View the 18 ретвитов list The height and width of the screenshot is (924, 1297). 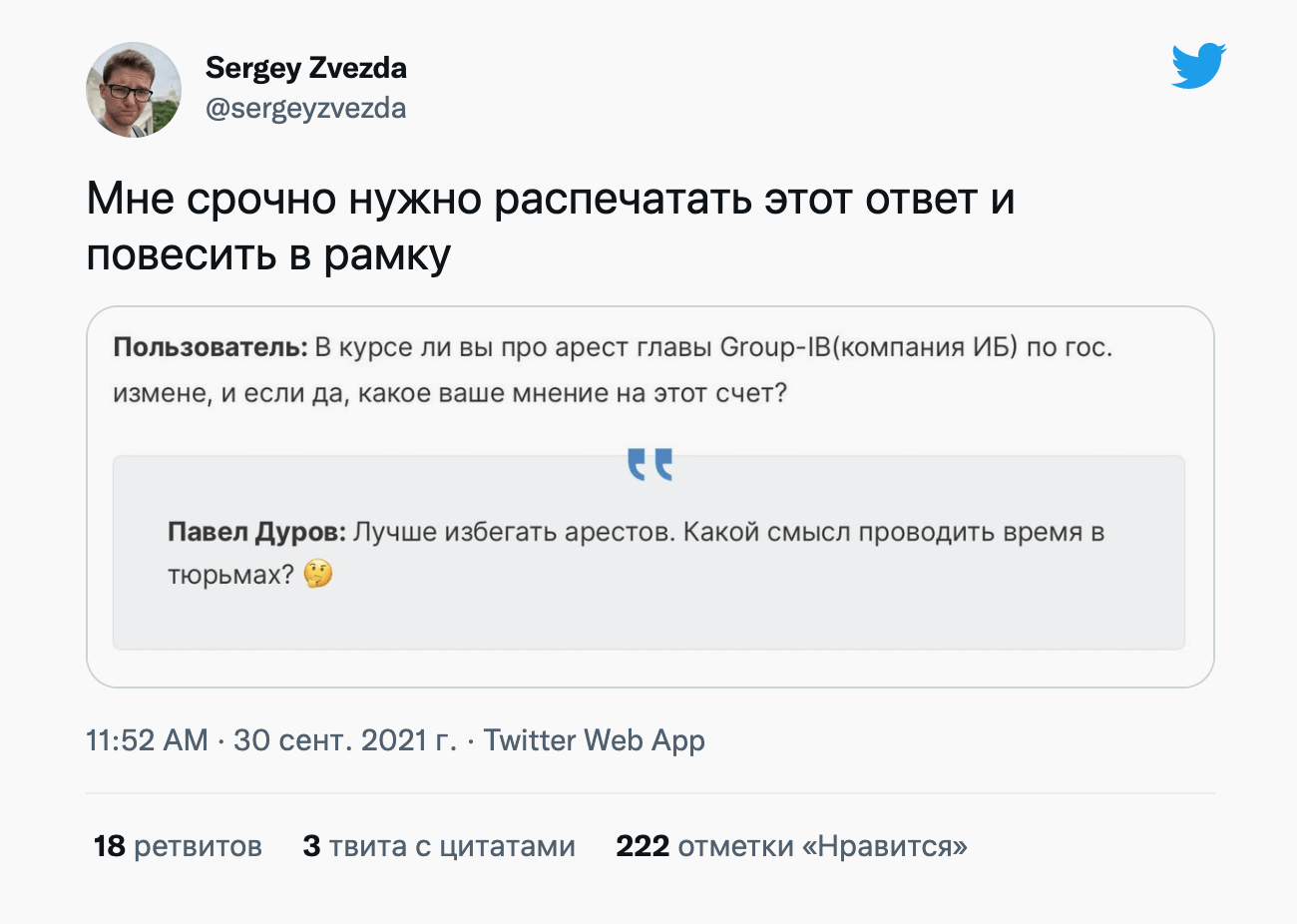(178, 846)
